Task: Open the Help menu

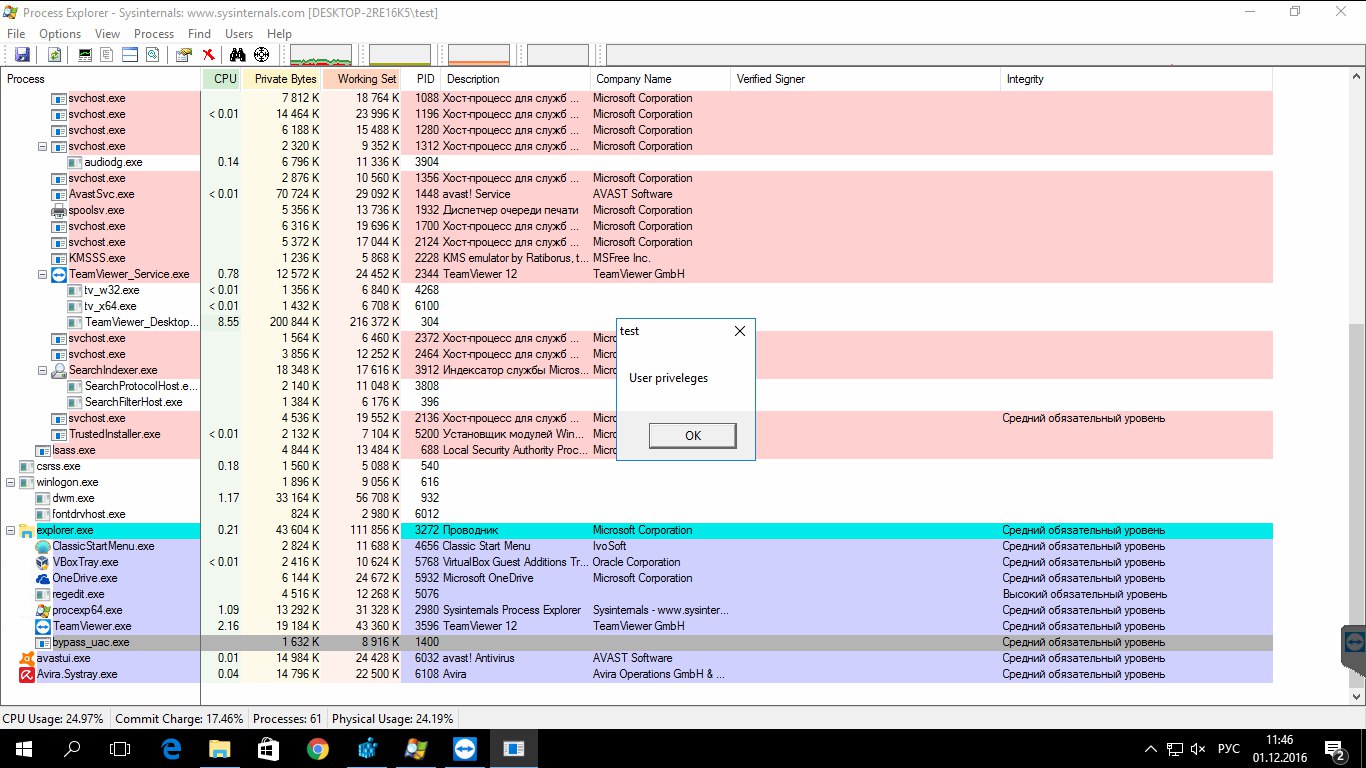Action: click(279, 34)
